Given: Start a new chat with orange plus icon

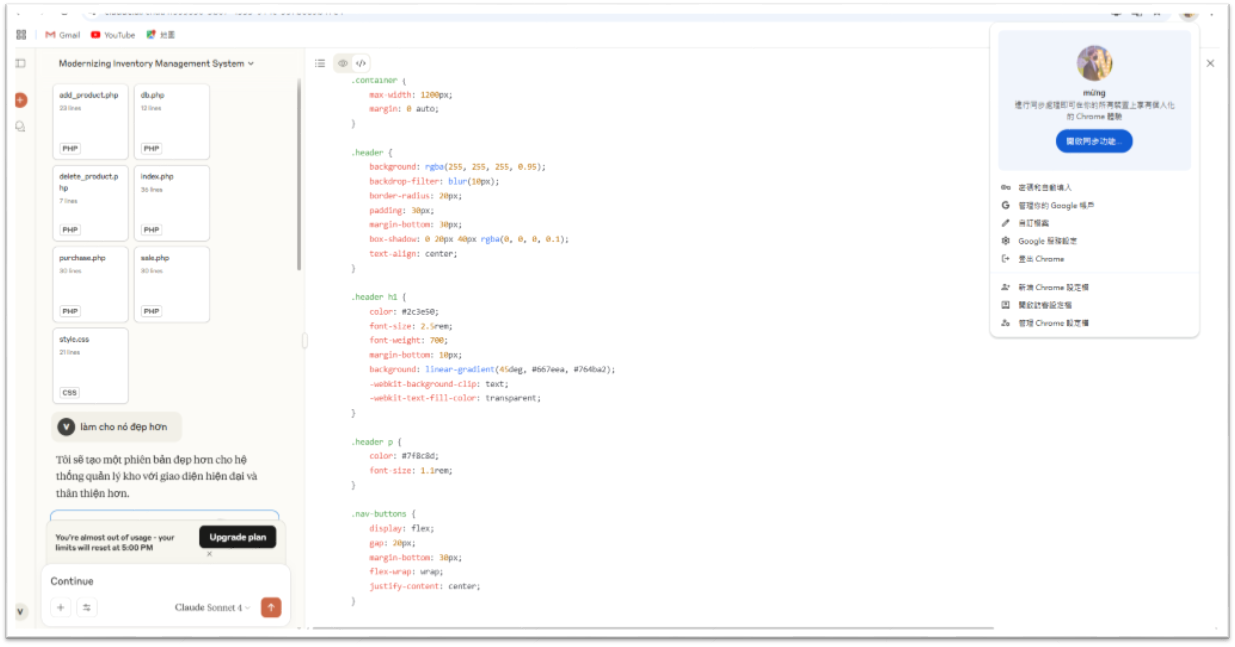Looking at the screenshot, I should [x=20, y=100].
